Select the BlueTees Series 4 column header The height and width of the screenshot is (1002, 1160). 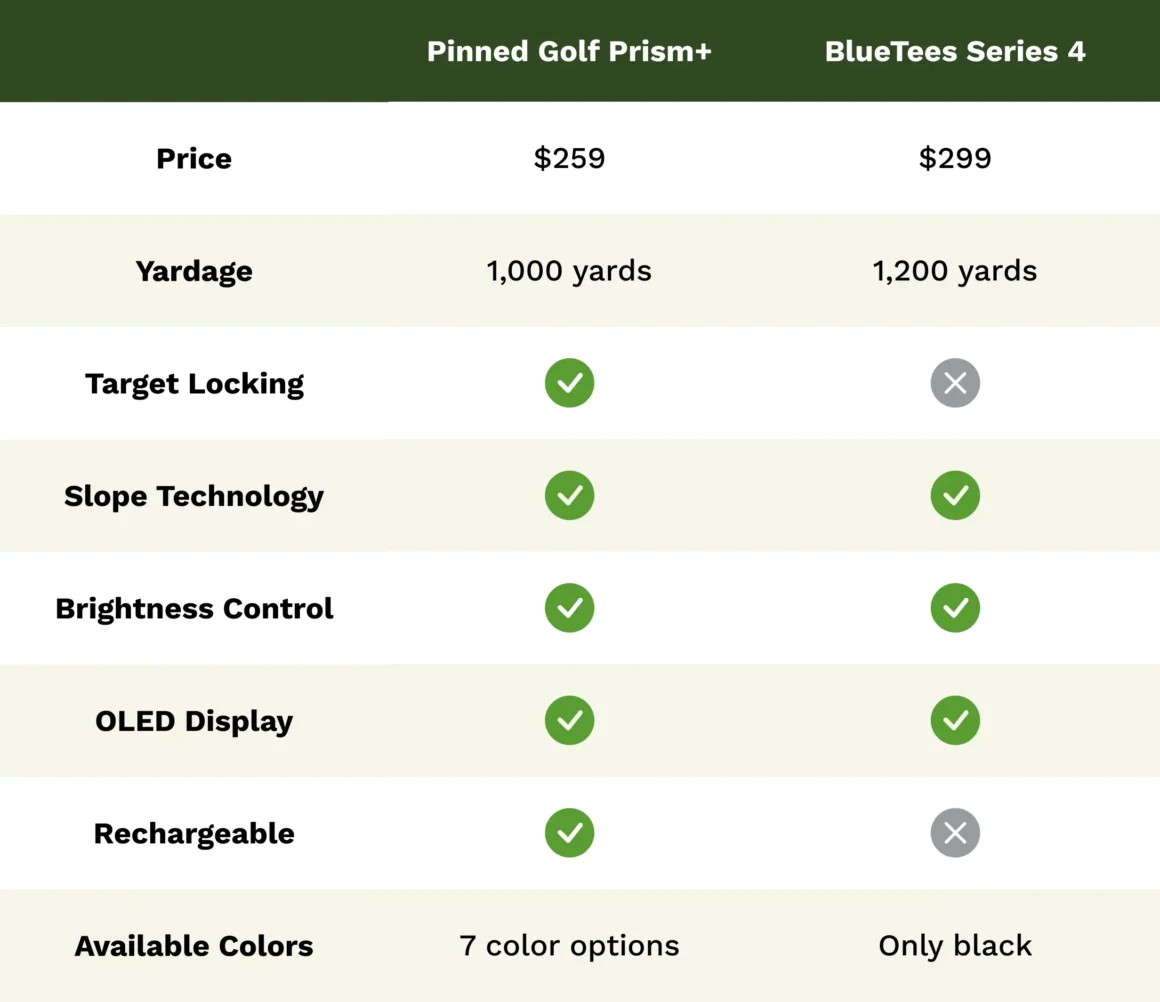pyautogui.click(x=955, y=52)
